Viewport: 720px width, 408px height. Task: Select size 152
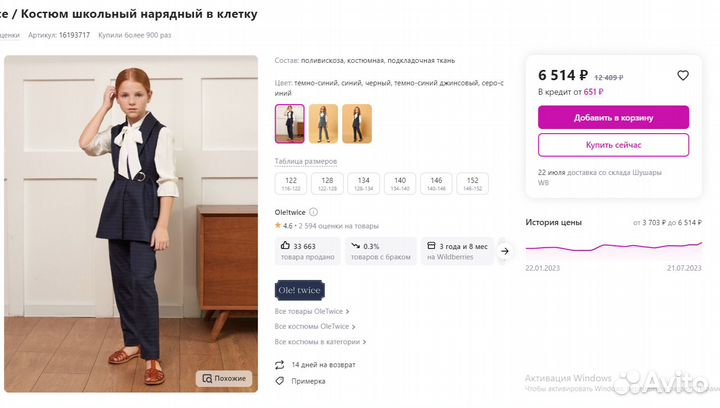472,183
